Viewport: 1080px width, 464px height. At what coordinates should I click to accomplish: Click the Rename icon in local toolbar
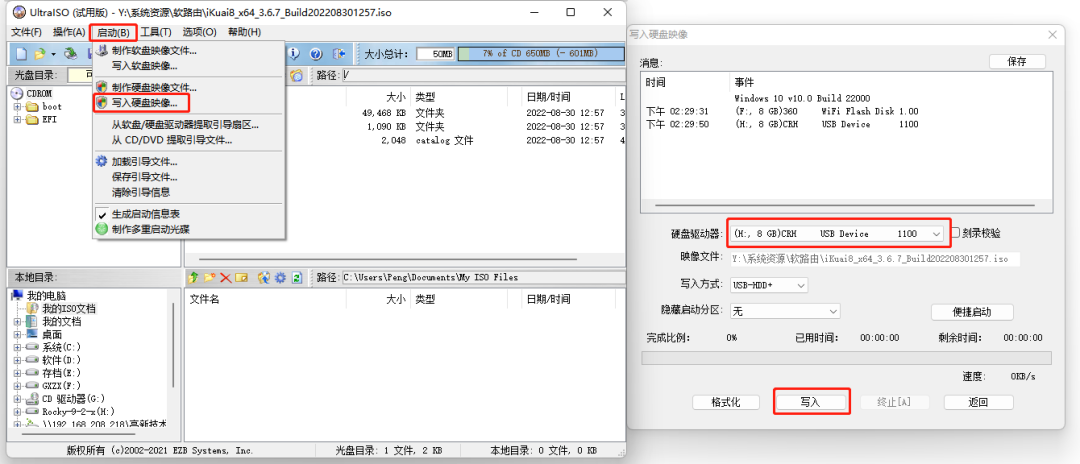tap(241, 277)
